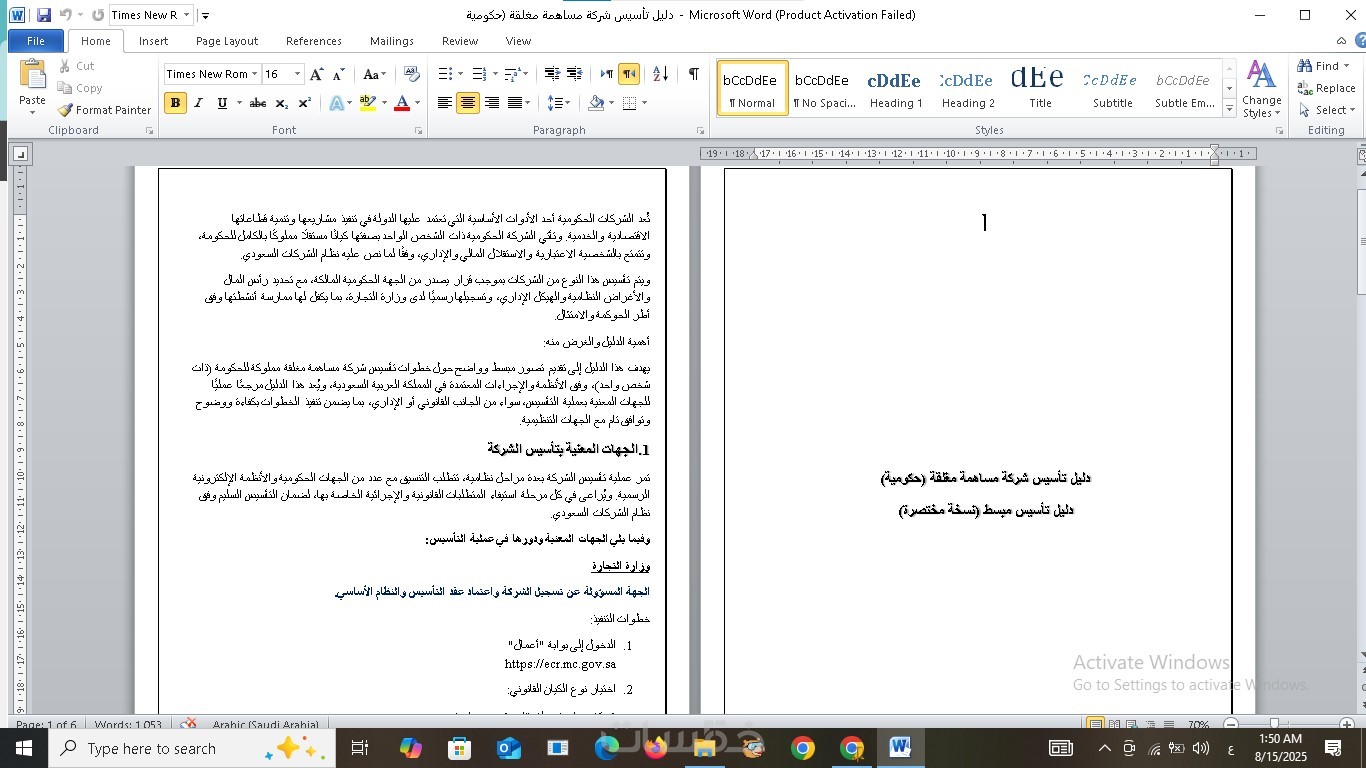The height and width of the screenshot is (768, 1366).
Task: Apply the red font color button
Action: 402,103
